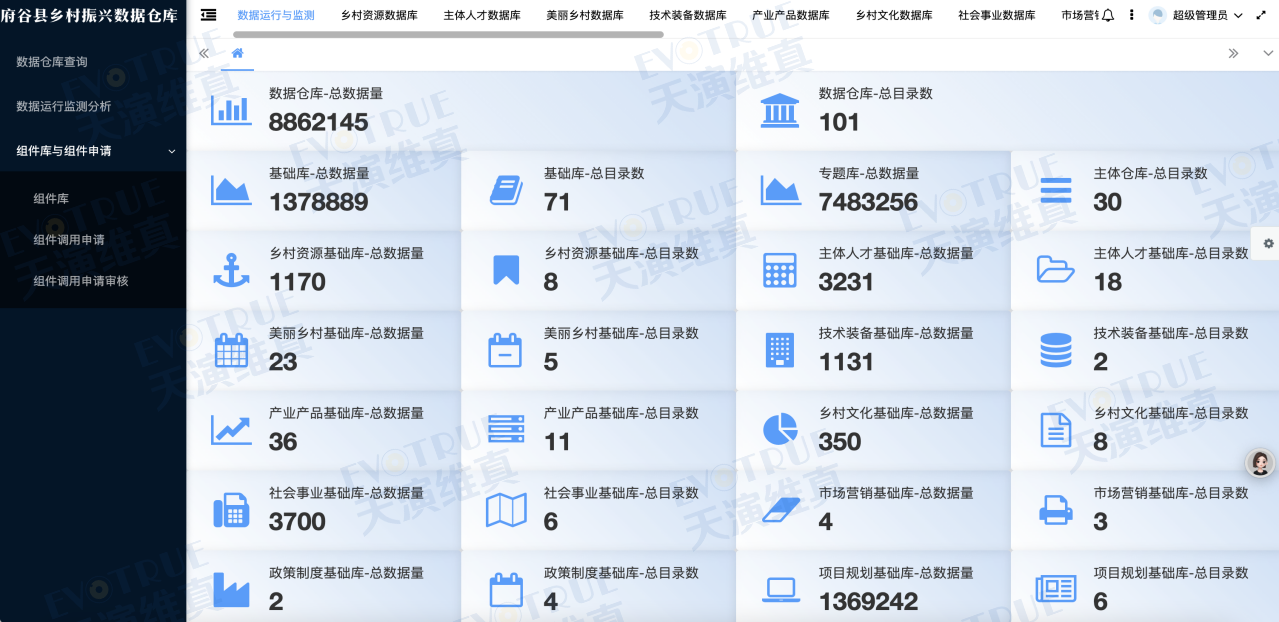Viewport: 1279px width, 622px height.
Task: Click the pie chart icon on the 乡村文化基础库 card
Action: click(782, 428)
